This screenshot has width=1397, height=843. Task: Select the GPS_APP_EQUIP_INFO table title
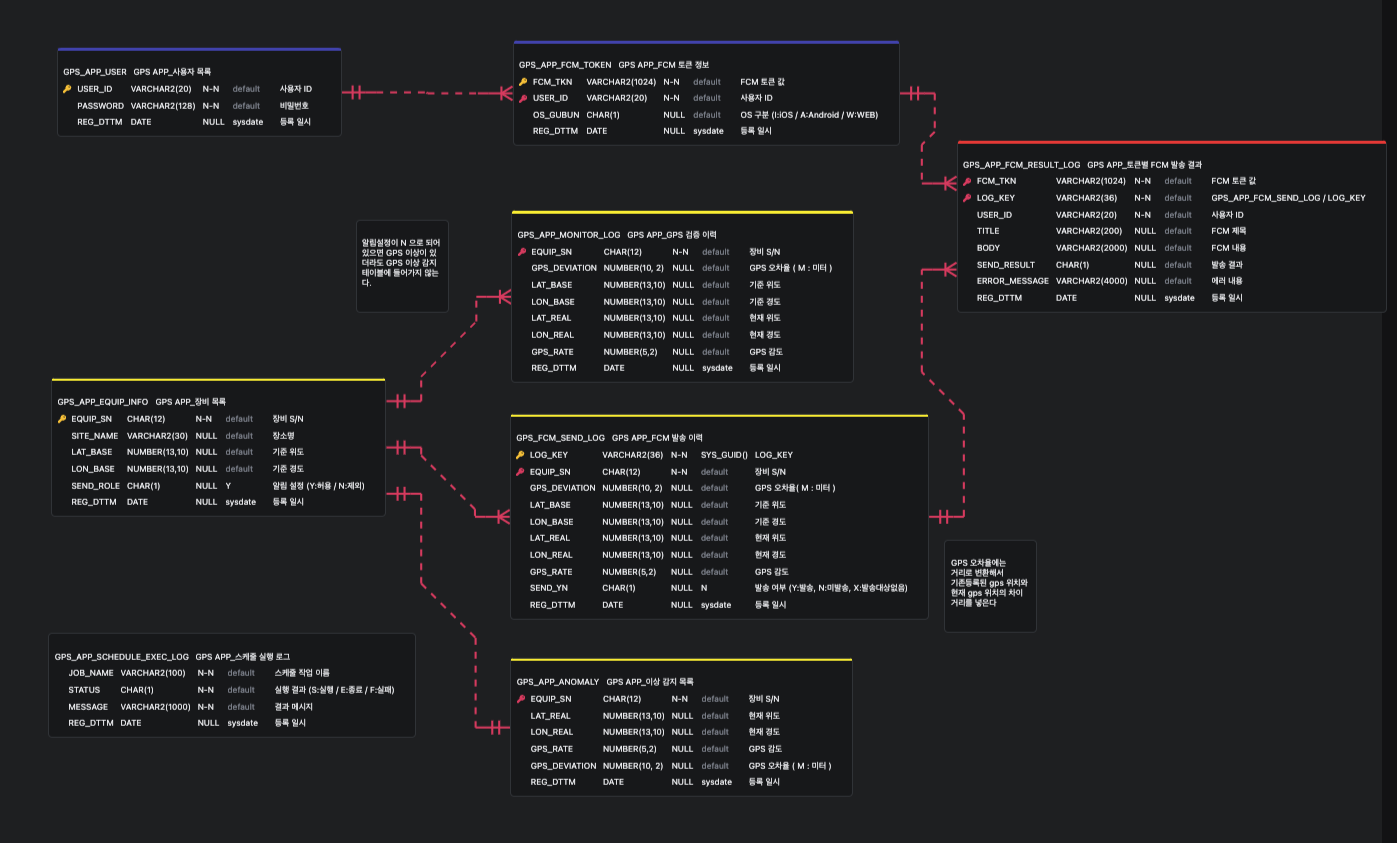point(103,402)
